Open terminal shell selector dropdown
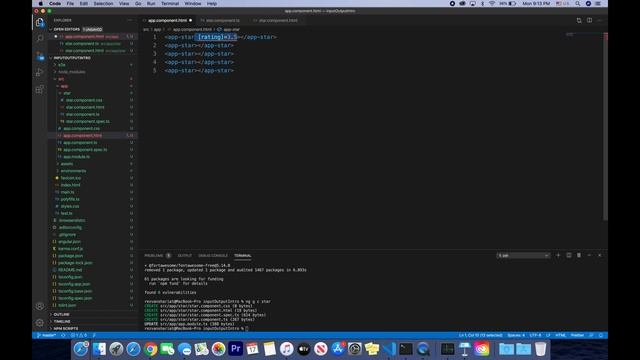Screen dimensions: 640x360 [523, 256]
